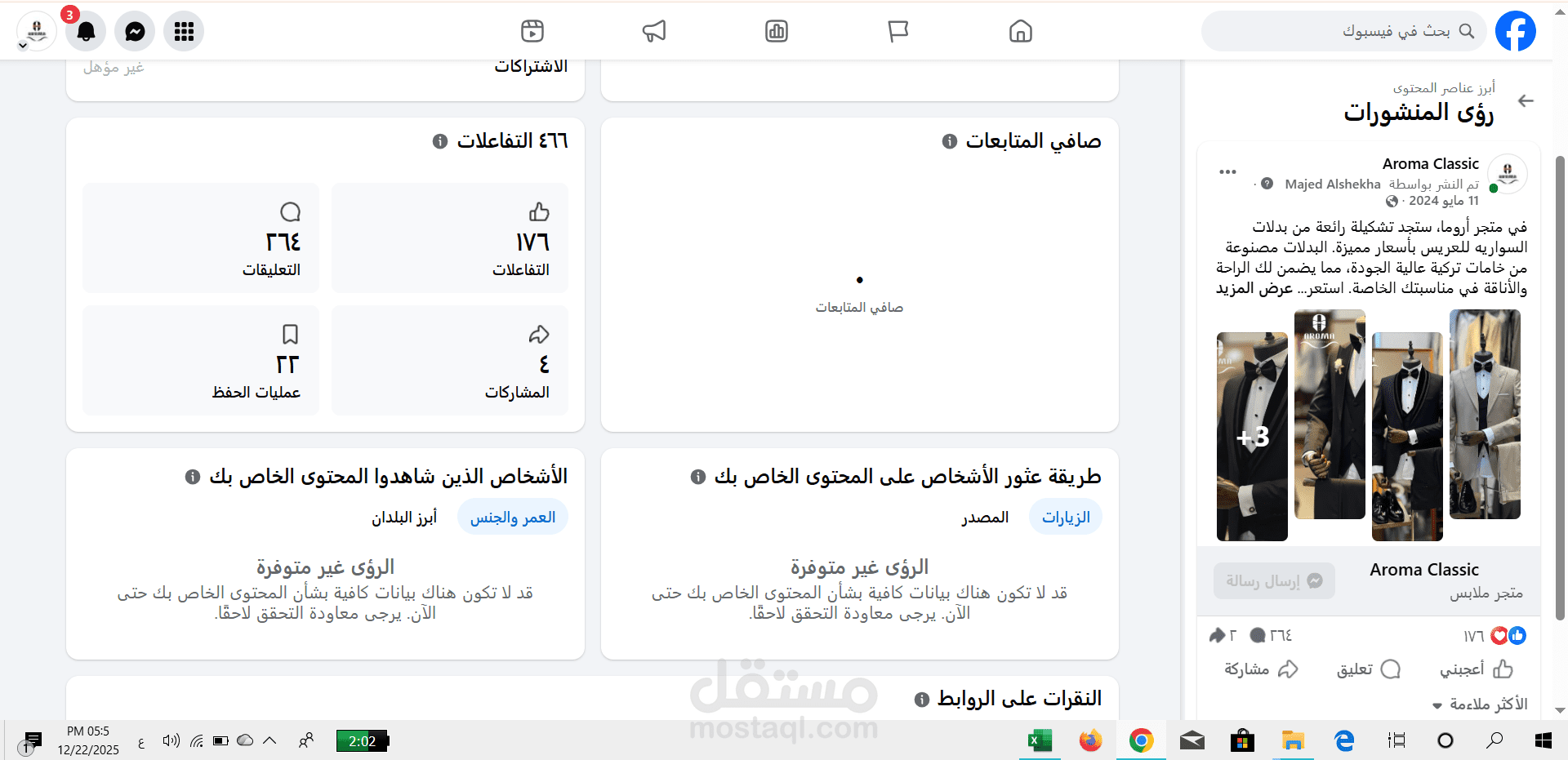1568x760 pixels.
Task: Open the Pages flag icon
Action: pyautogui.click(x=898, y=31)
